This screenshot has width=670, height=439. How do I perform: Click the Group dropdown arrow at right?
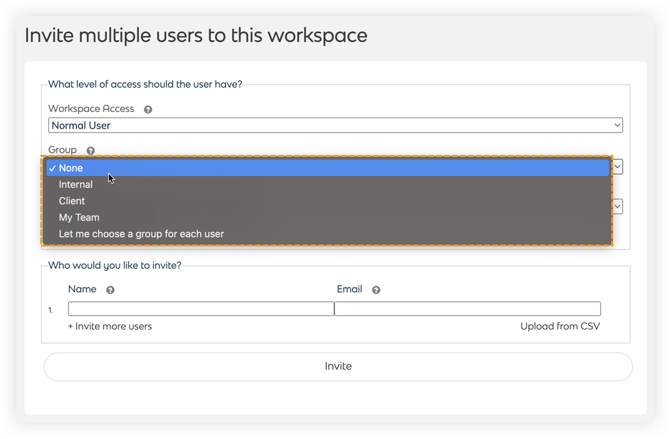click(x=617, y=166)
